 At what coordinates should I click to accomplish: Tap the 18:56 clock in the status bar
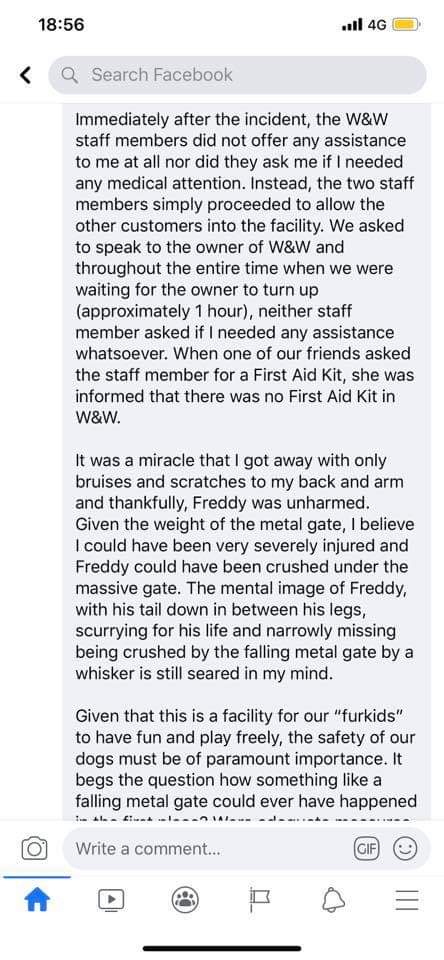click(x=61, y=25)
